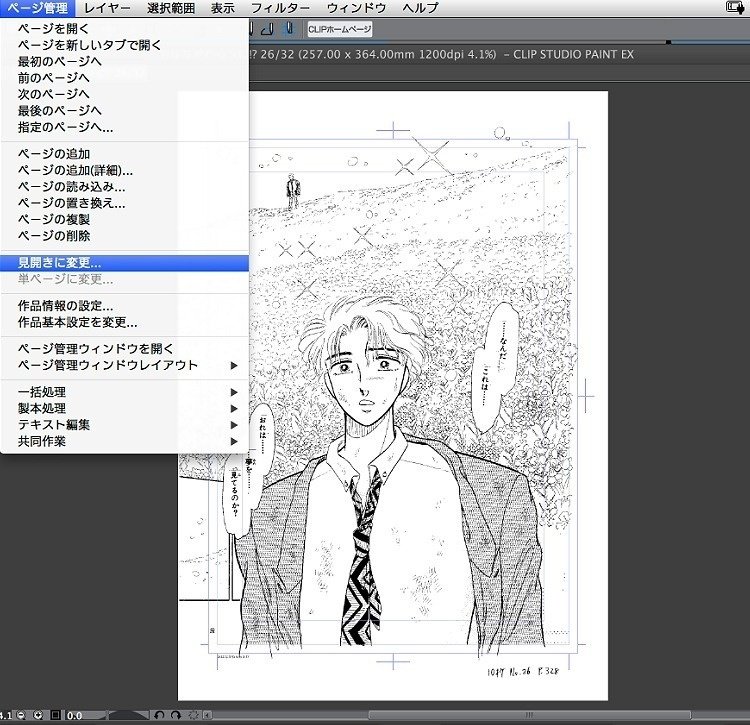Viewport: 750px width, 725px height.
Task: Open the フィルター menu
Action: click(281, 8)
